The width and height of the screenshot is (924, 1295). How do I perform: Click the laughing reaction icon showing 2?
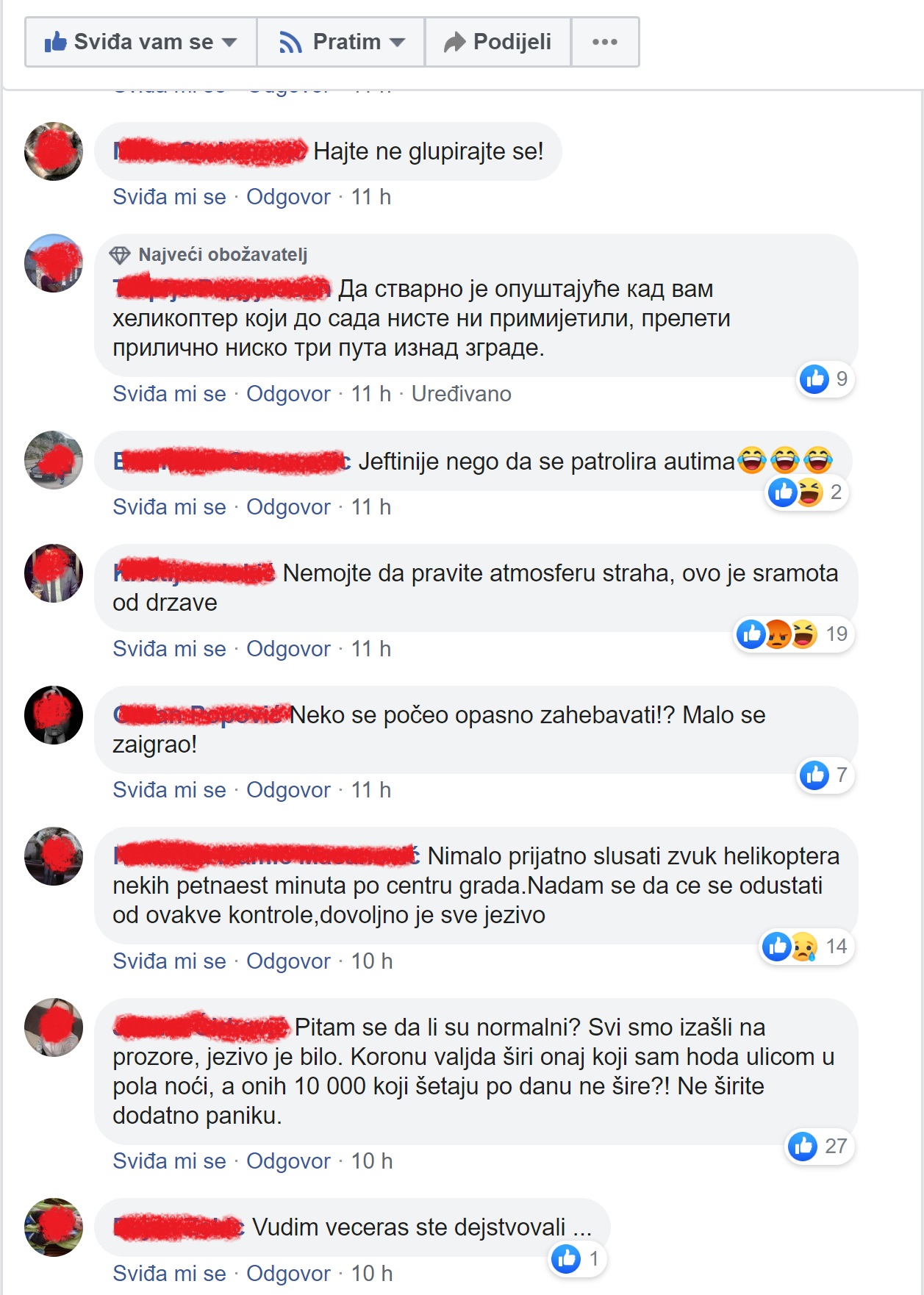coord(809,492)
